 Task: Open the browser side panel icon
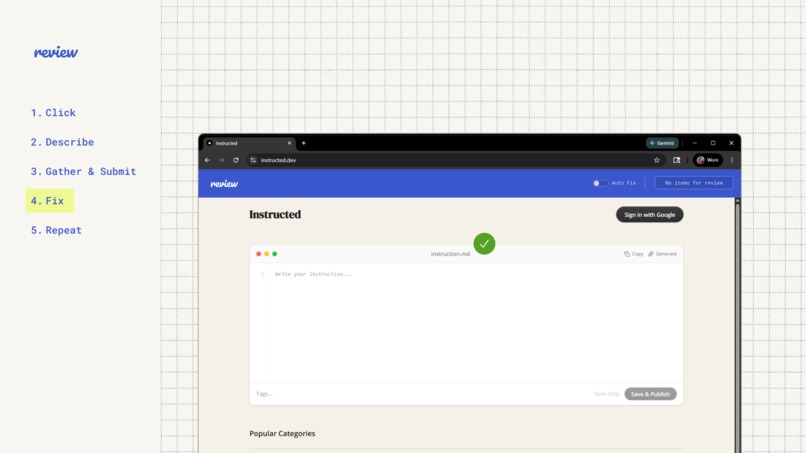[676, 160]
